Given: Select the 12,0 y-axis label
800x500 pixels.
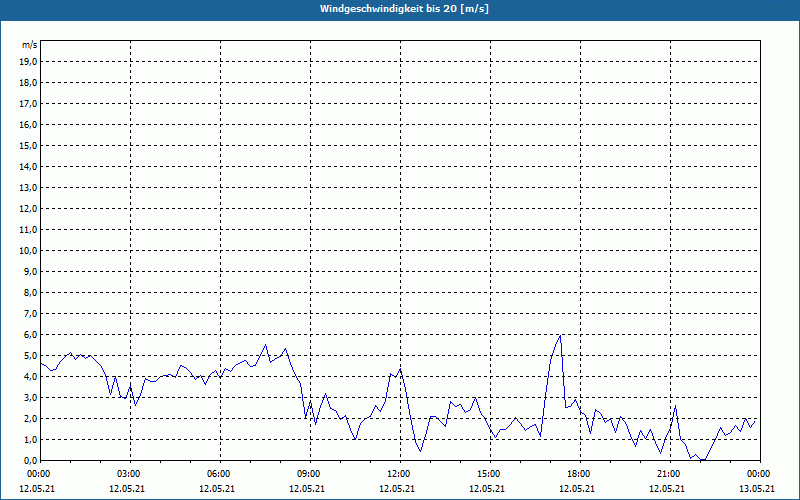Looking at the screenshot, I should 28,208.
